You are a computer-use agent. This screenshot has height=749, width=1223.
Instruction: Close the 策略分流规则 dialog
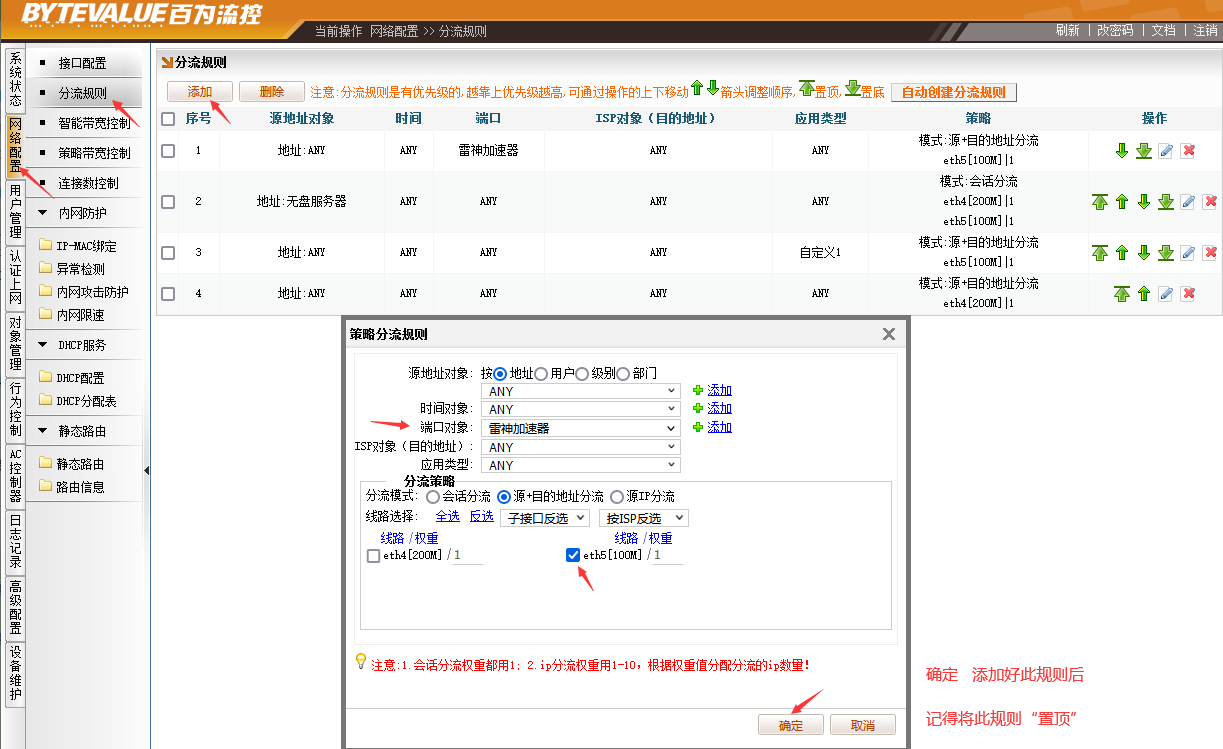click(889, 334)
